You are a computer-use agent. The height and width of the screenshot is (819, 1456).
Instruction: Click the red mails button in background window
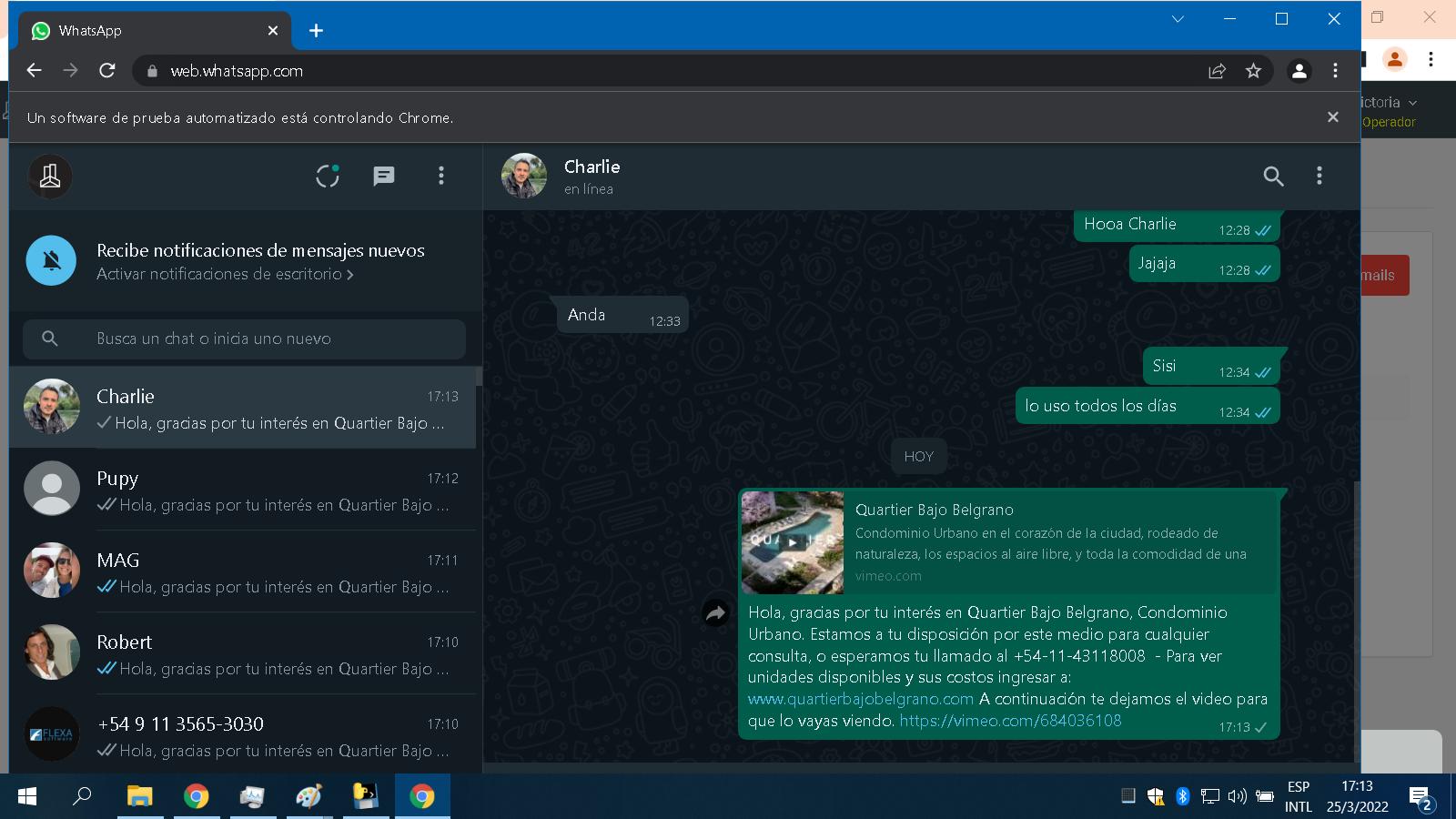(1384, 275)
